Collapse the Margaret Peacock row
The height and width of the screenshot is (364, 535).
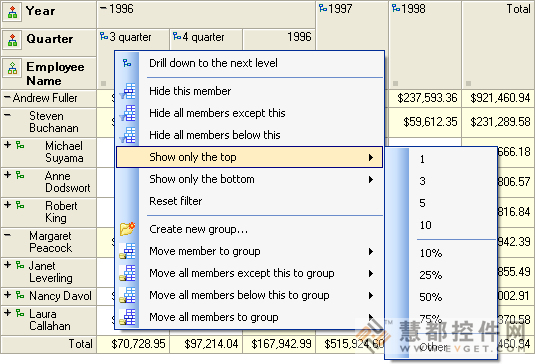point(7,235)
